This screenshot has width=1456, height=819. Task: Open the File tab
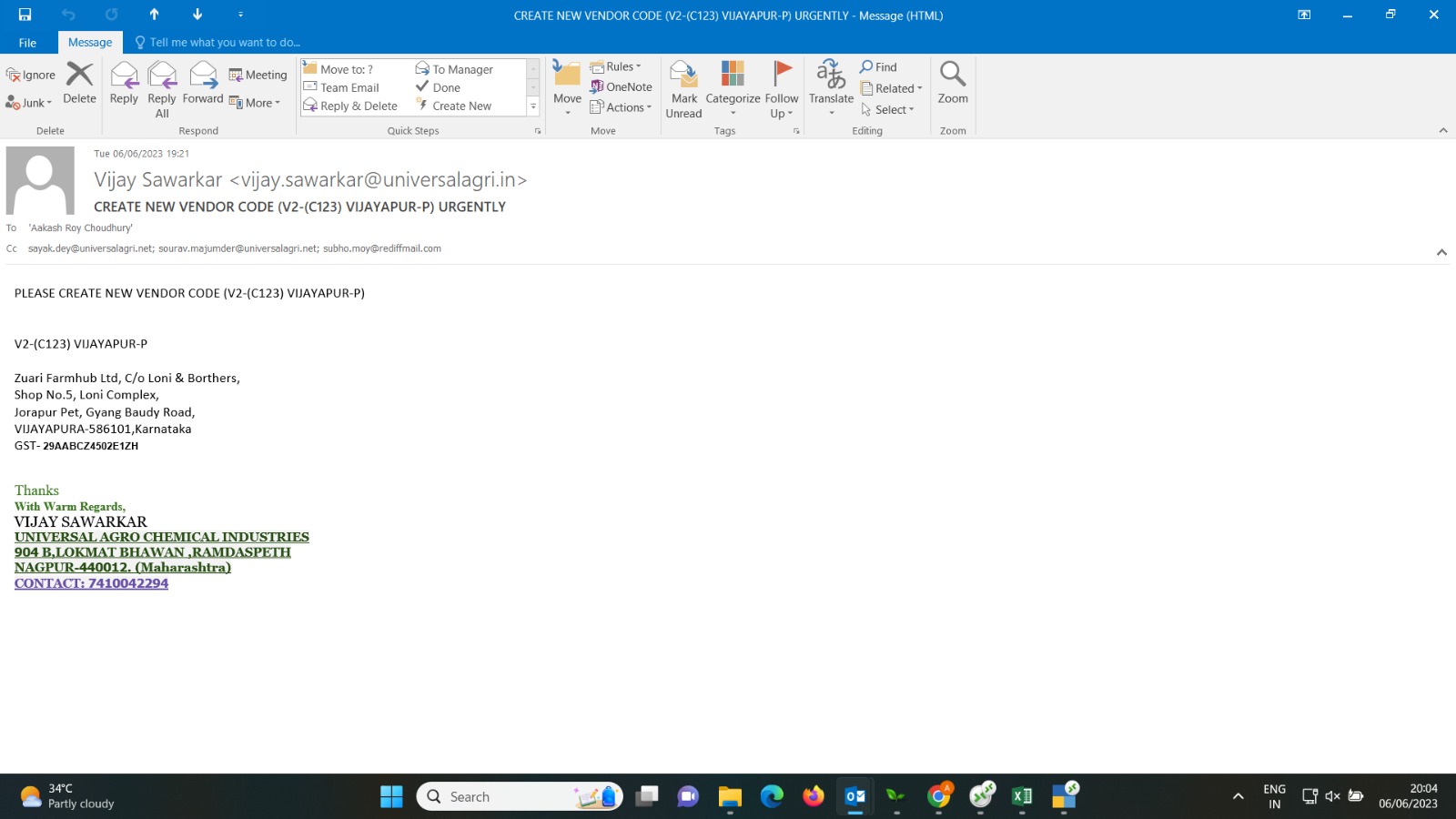pos(27,43)
